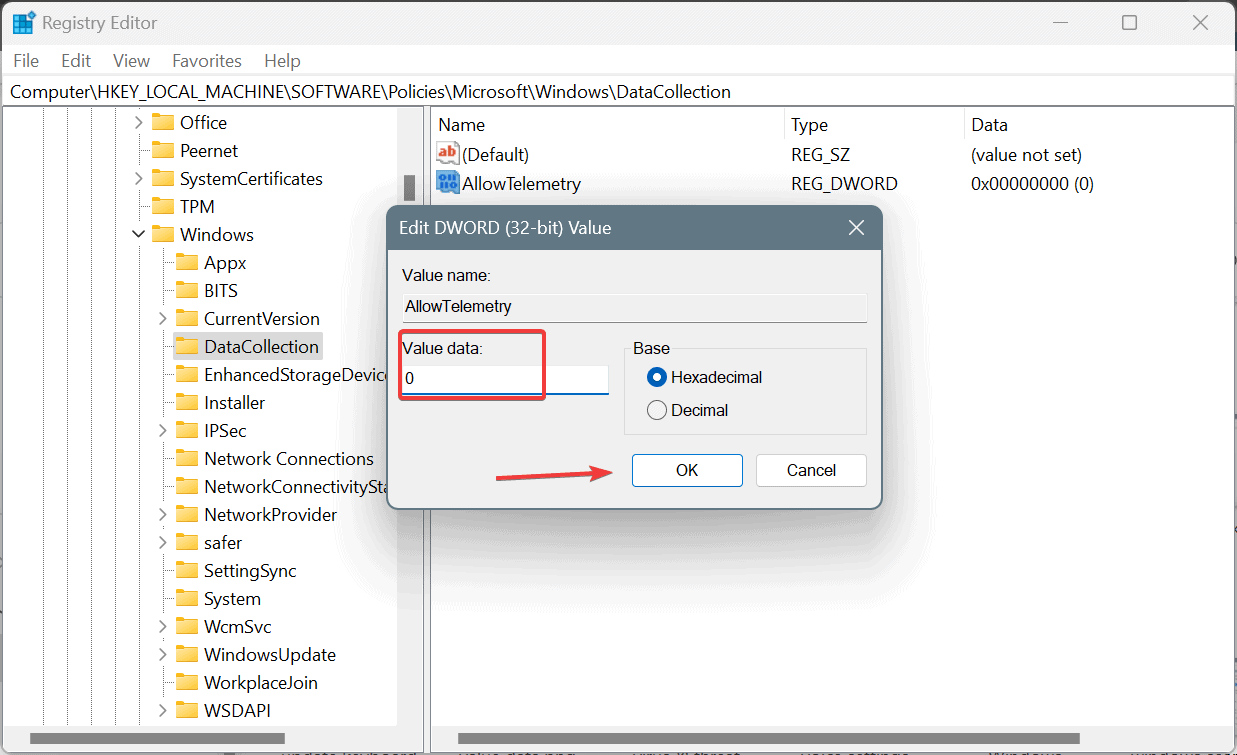Open the View menu
1237x755 pixels.
131,61
